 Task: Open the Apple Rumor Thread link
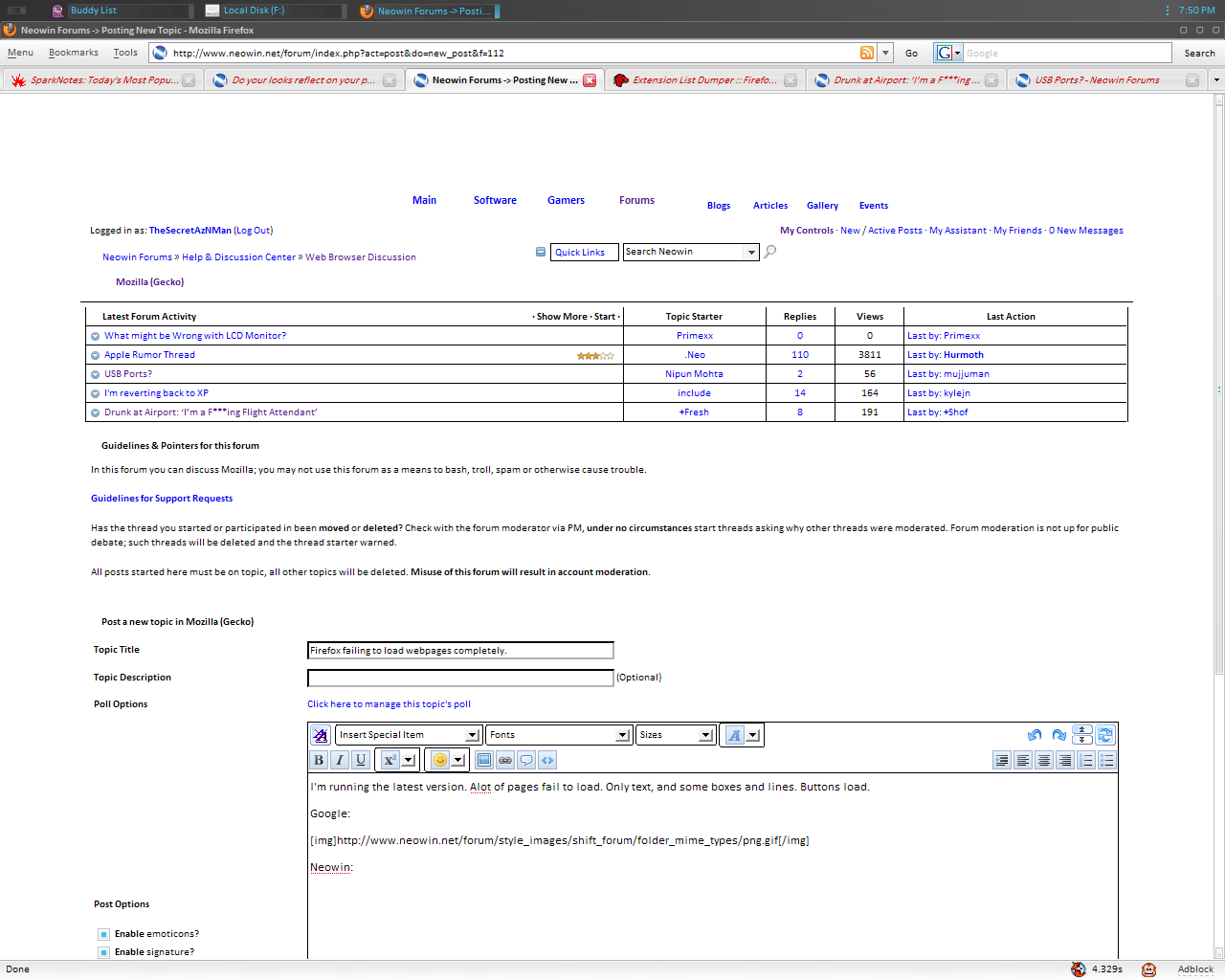pos(149,355)
